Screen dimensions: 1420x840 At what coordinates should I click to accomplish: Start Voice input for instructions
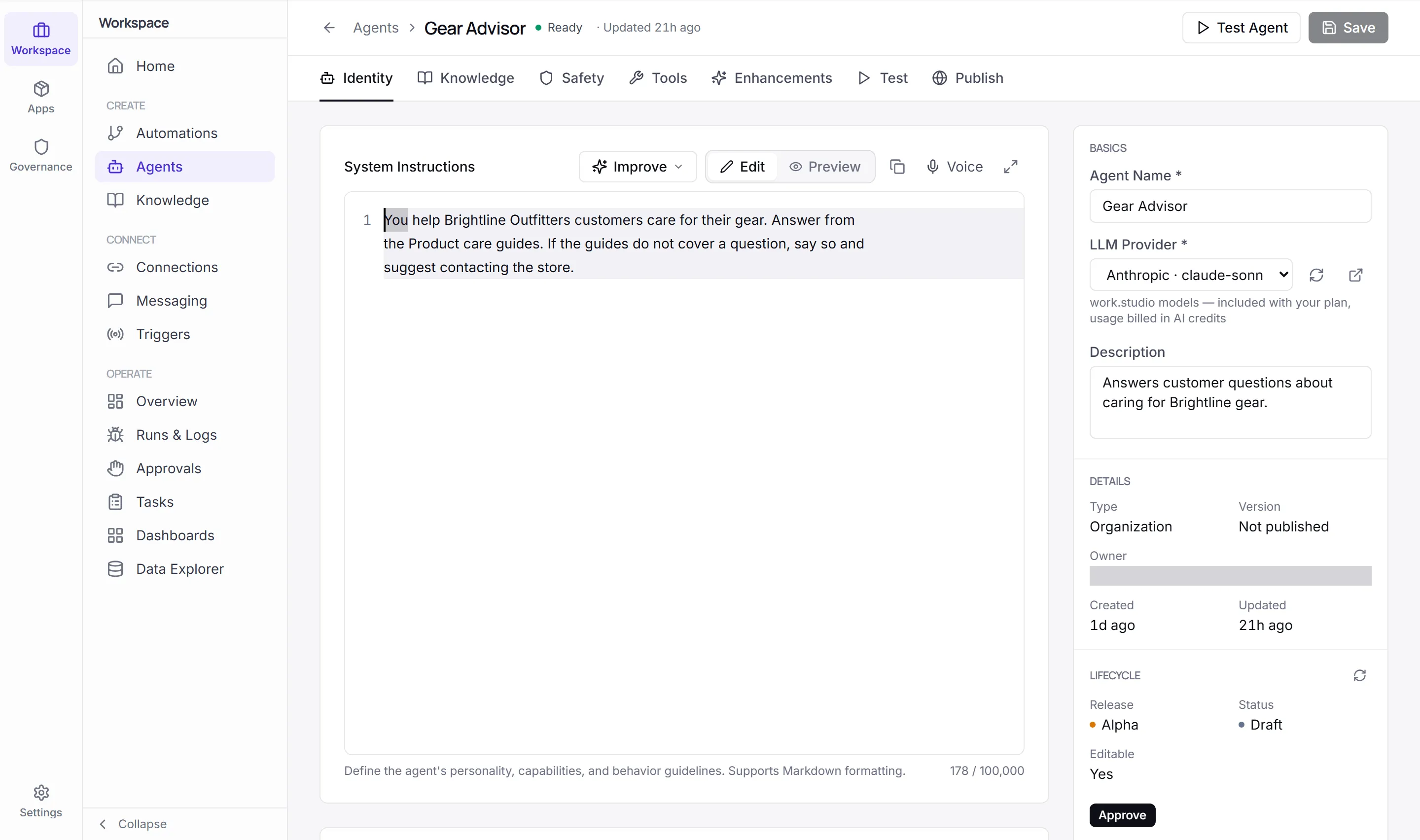click(x=954, y=167)
